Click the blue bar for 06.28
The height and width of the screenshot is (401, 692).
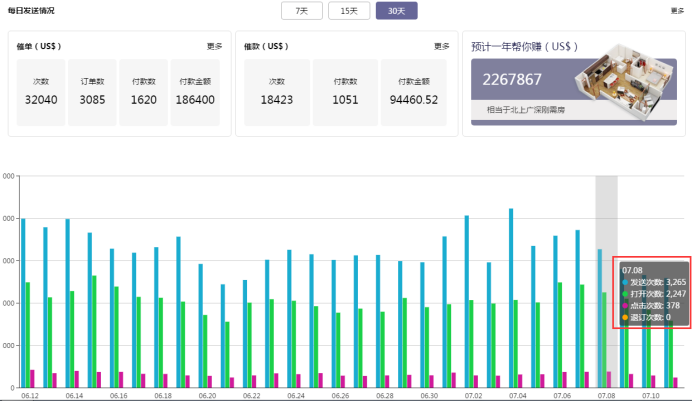pos(378,321)
